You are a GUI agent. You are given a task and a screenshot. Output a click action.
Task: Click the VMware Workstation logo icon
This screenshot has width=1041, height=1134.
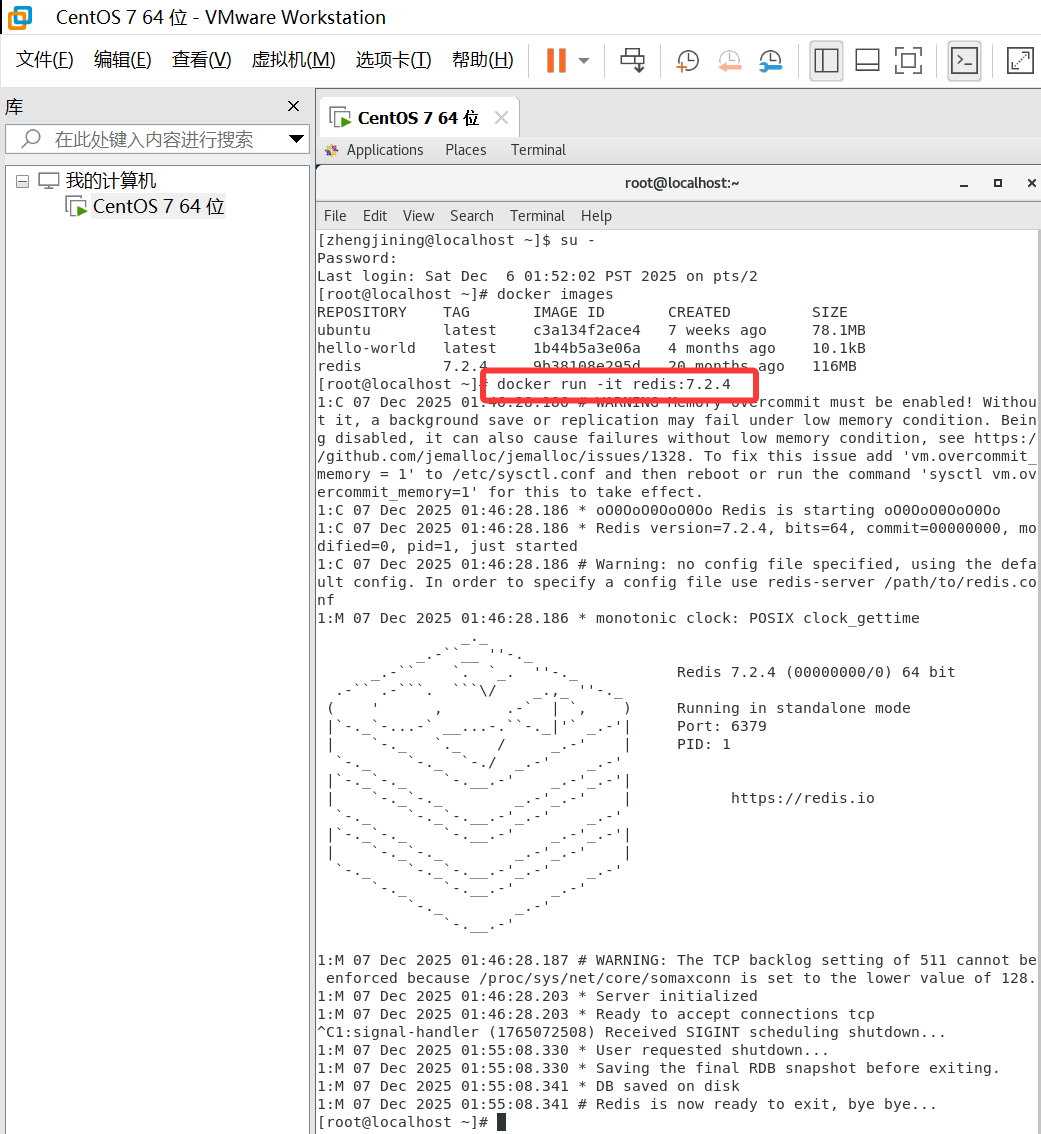pyautogui.click(x=17, y=17)
